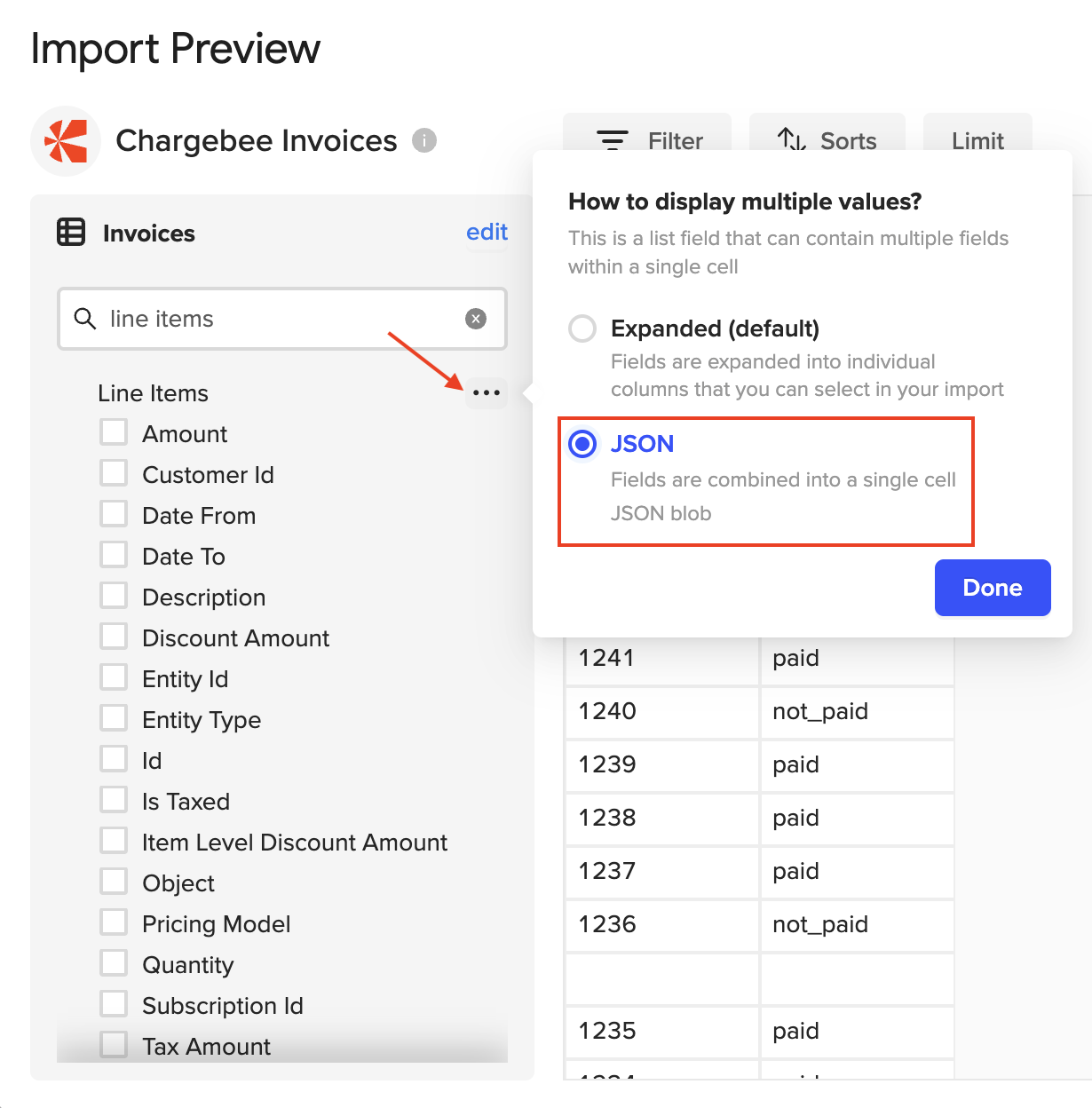Check the Amount field checkbox
1092x1108 pixels.
click(x=114, y=433)
